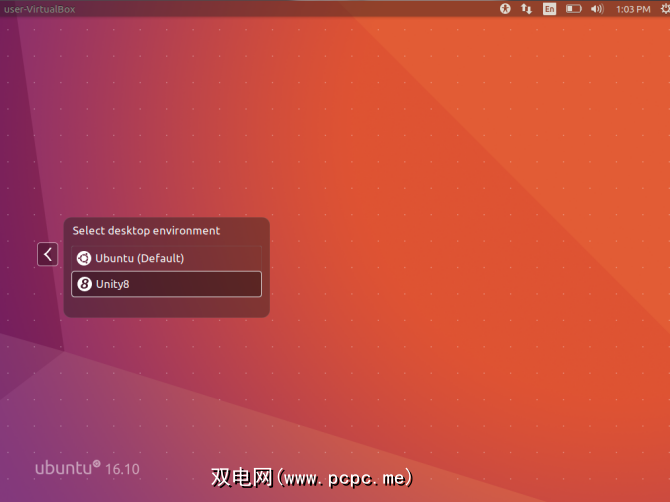Viewport: 670px width, 502px height.
Task: Open the network connection indicator
Action: click(x=526, y=9)
